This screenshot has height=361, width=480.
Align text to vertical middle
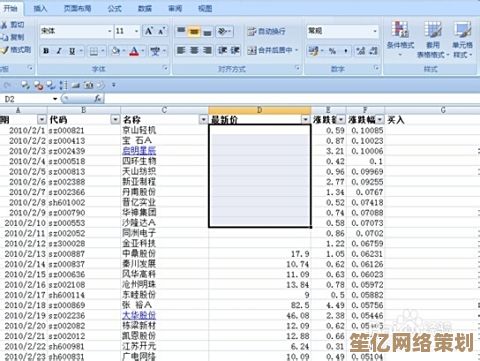(x=194, y=31)
